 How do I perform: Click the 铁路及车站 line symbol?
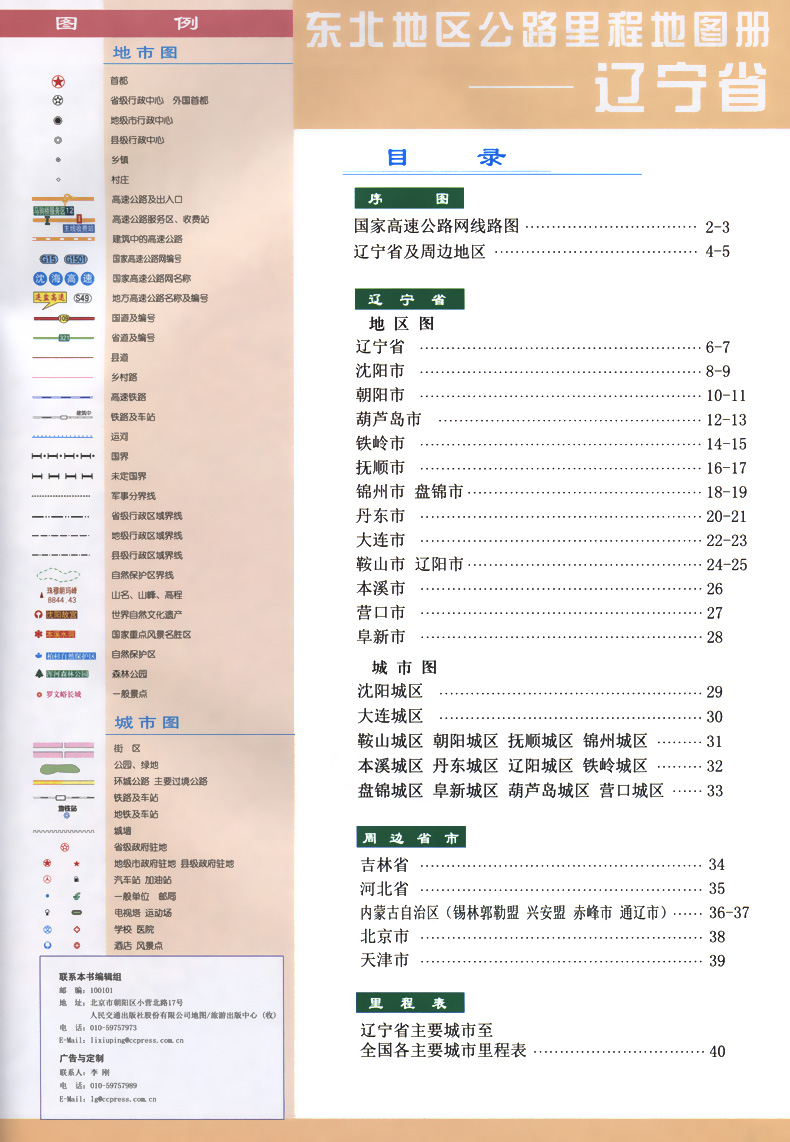coord(63,417)
